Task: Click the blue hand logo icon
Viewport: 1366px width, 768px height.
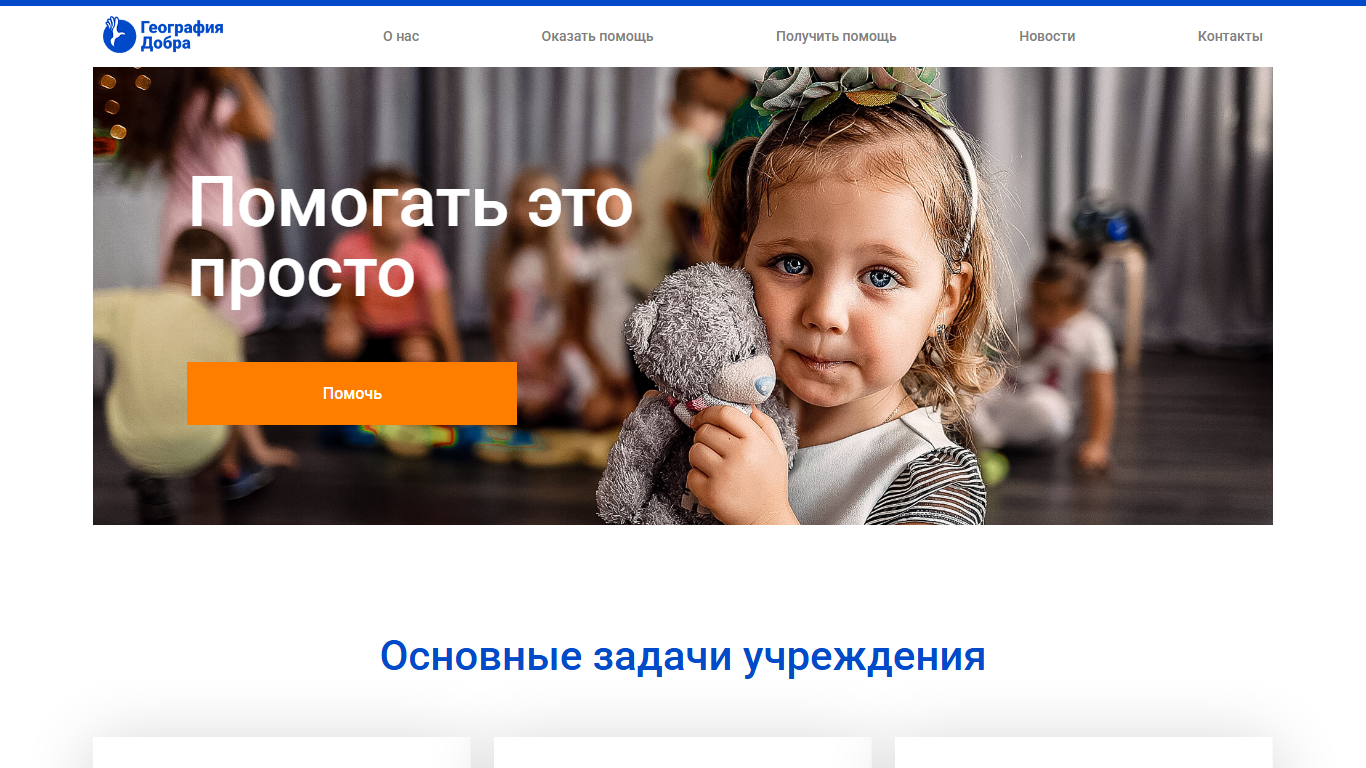Action: [119, 35]
